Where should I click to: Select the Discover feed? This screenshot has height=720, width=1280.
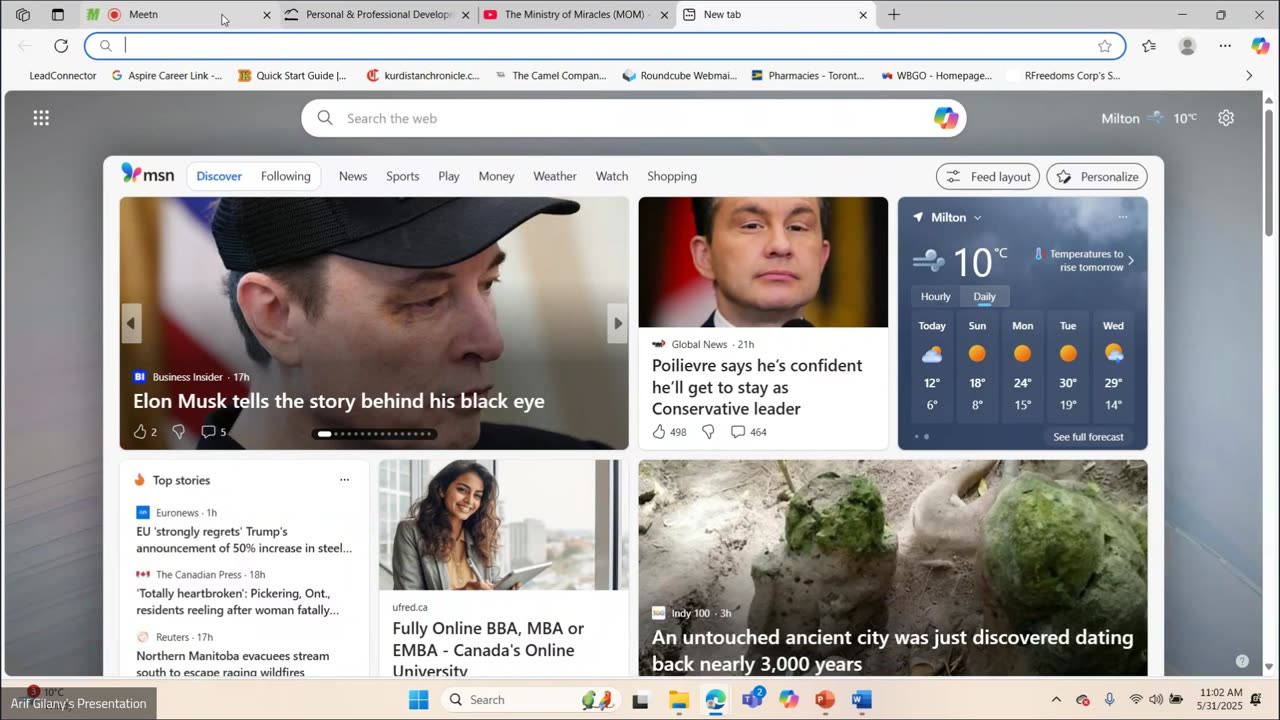click(219, 176)
